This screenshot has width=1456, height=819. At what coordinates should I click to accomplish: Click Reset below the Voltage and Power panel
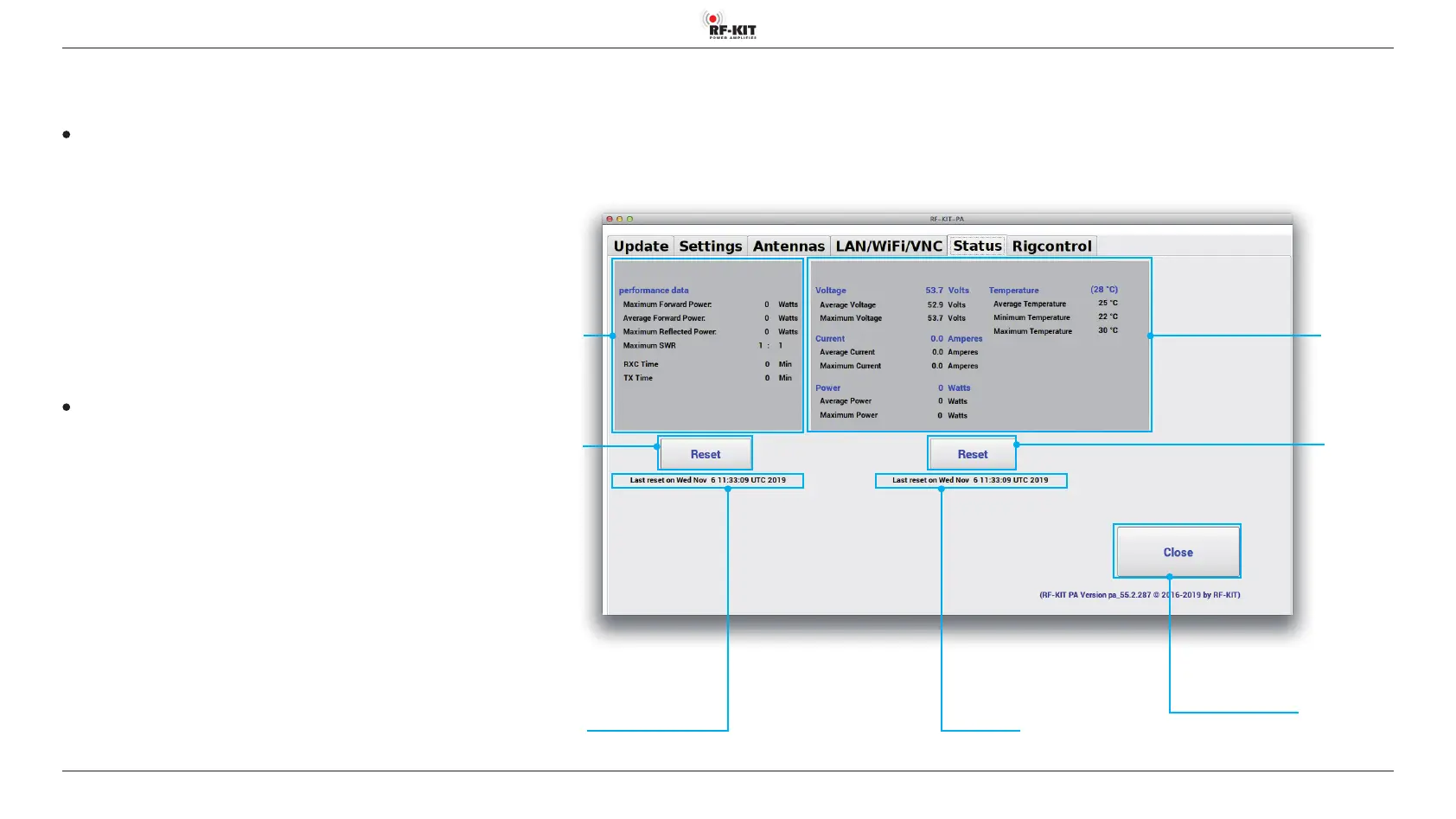[973, 454]
